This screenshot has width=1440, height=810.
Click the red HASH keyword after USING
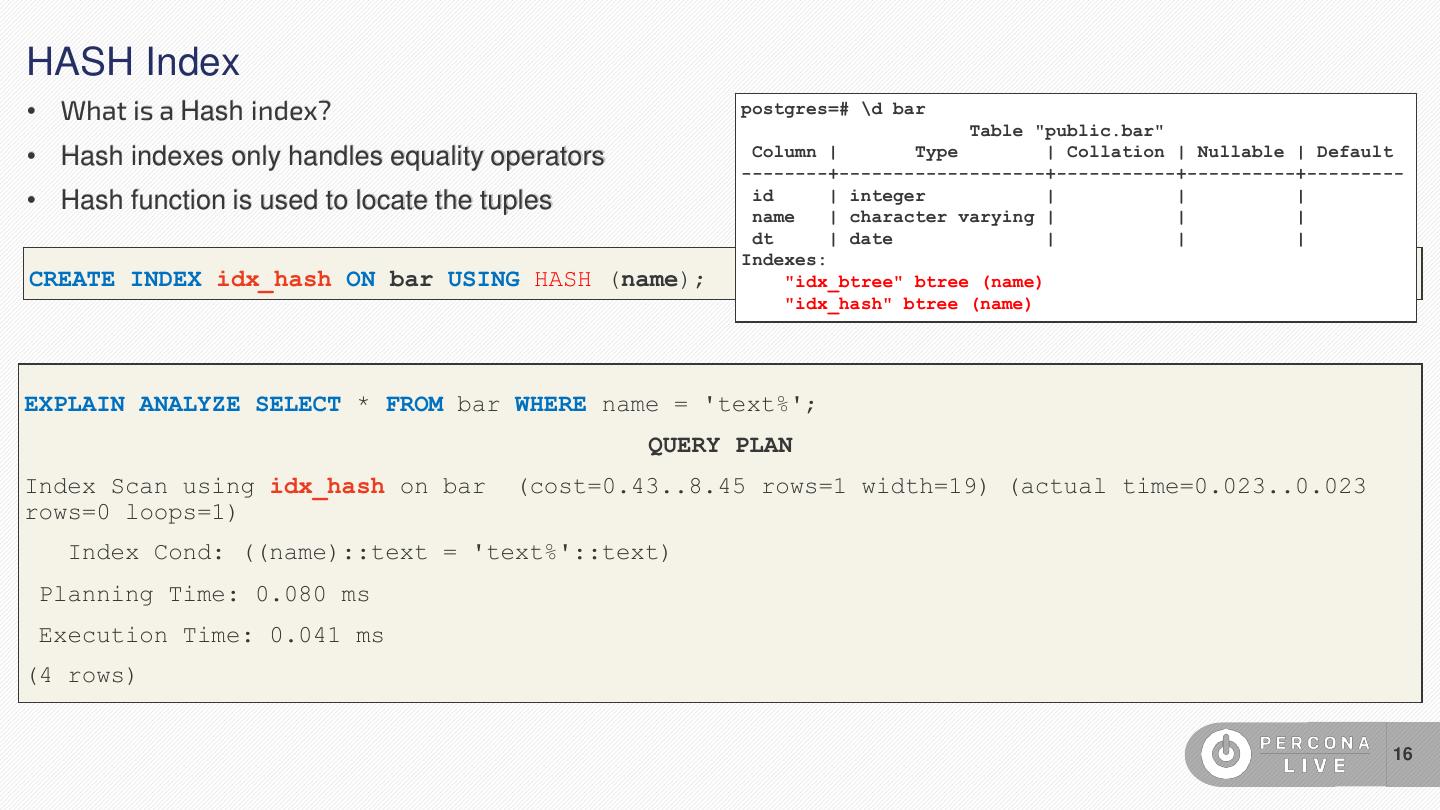pyautogui.click(x=562, y=279)
